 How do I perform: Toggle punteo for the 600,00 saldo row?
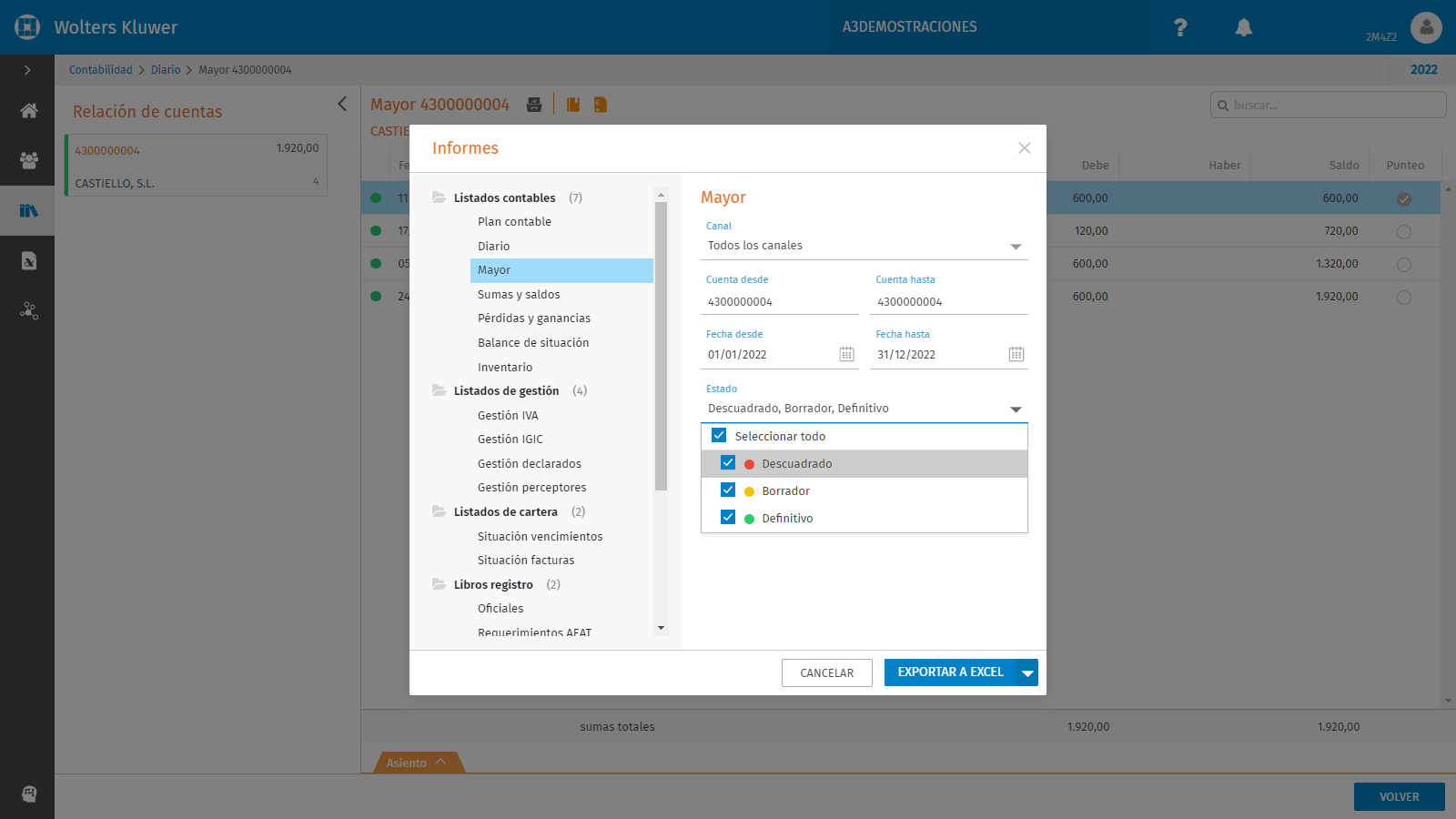(x=1404, y=198)
